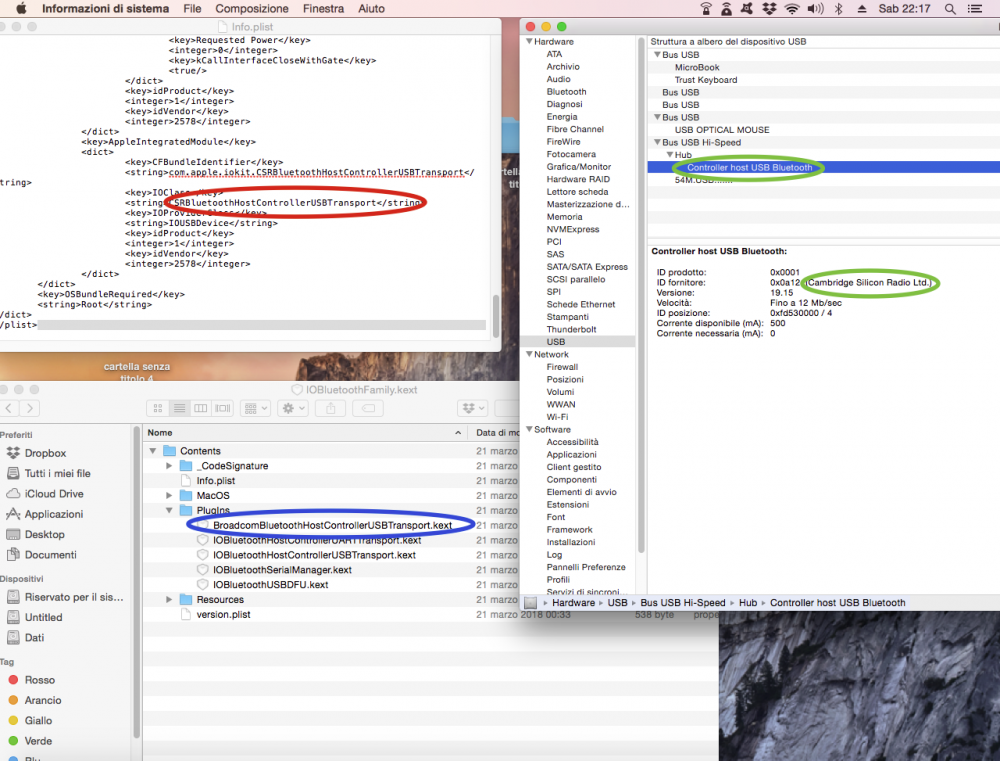Collapse the Software category triangle
Viewport: 1000px width, 761px height.
(529, 429)
